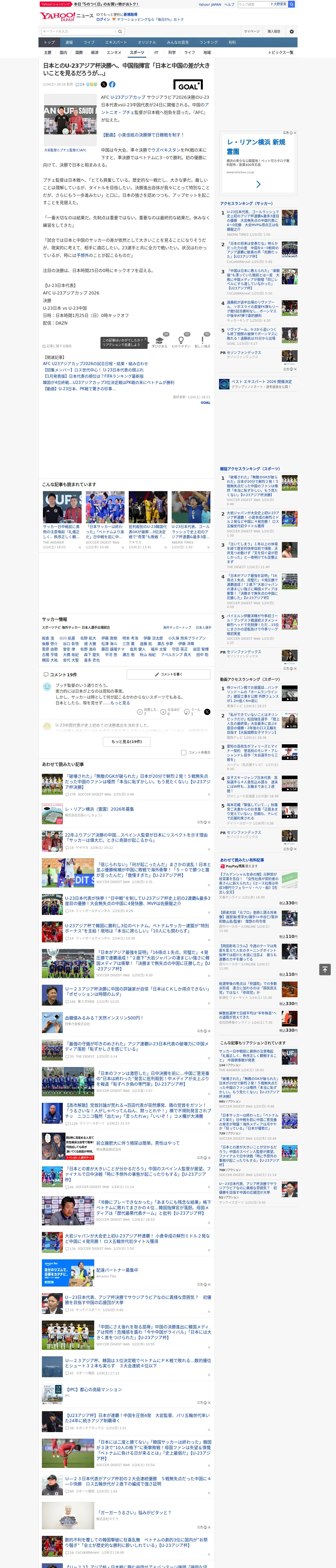Click the わかりやすい lightbulb reaction
This screenshot has height=1568, width=336.
181,340
